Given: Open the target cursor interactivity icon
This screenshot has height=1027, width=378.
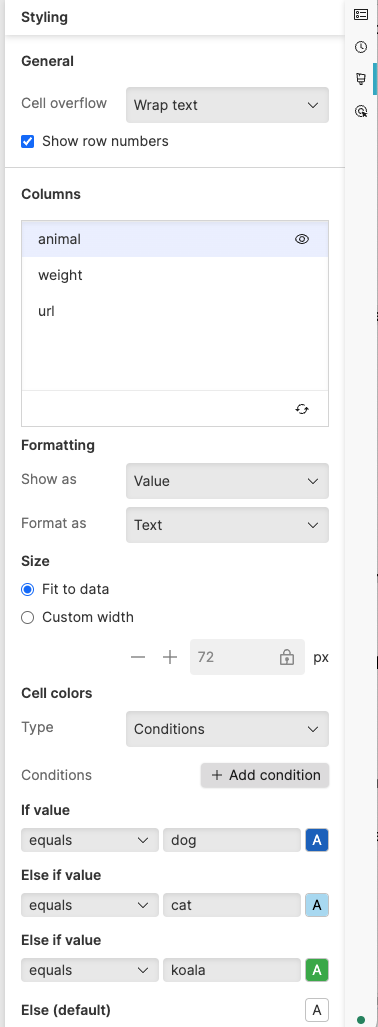Looking at the screenshot, I should (x=360, y=111).
